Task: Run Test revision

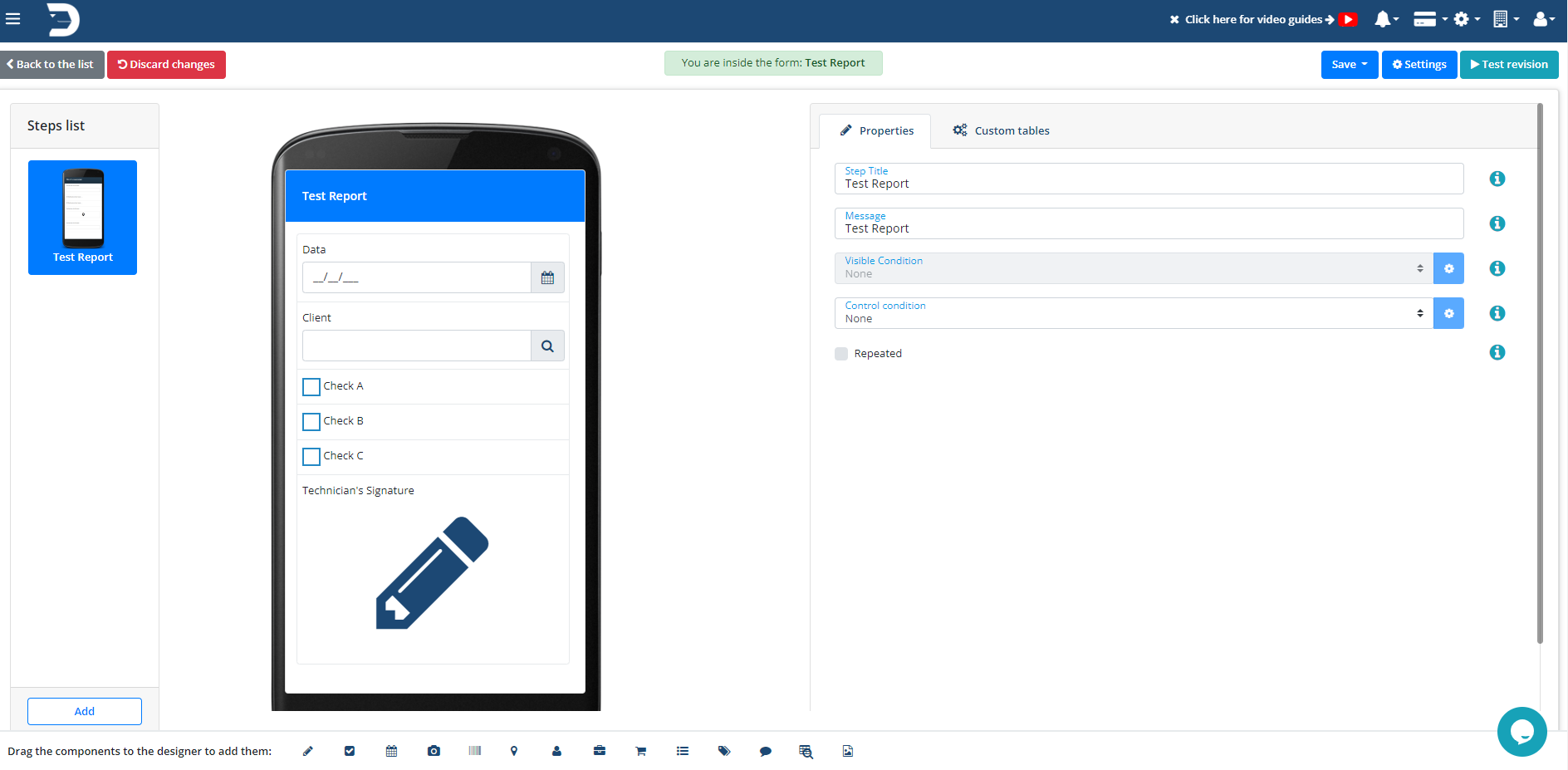Action: 1509,64
